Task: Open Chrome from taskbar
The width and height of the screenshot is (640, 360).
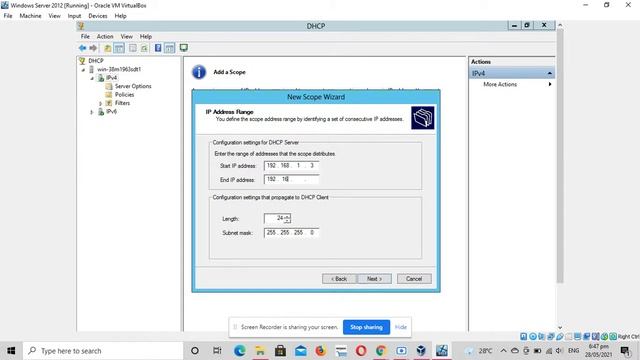Action: tap(381, 351)
